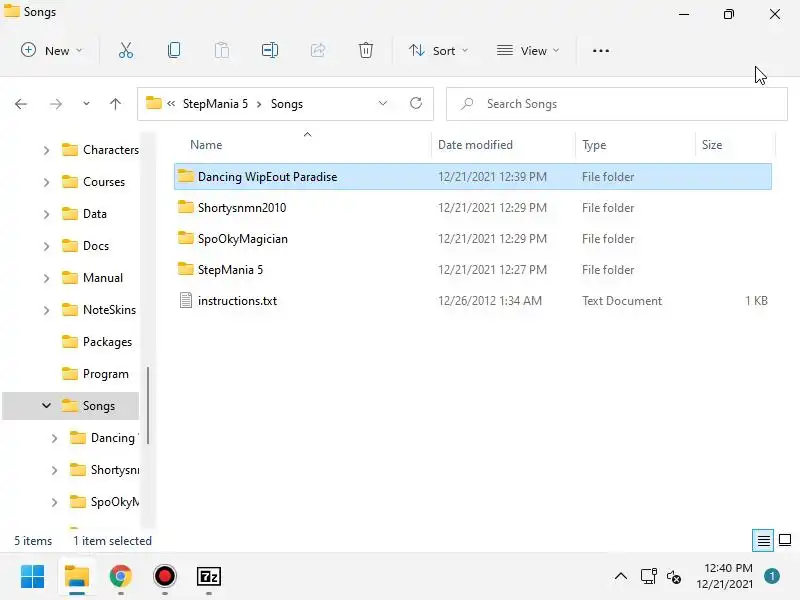Expand the Data tree folder

coord(46,214)
